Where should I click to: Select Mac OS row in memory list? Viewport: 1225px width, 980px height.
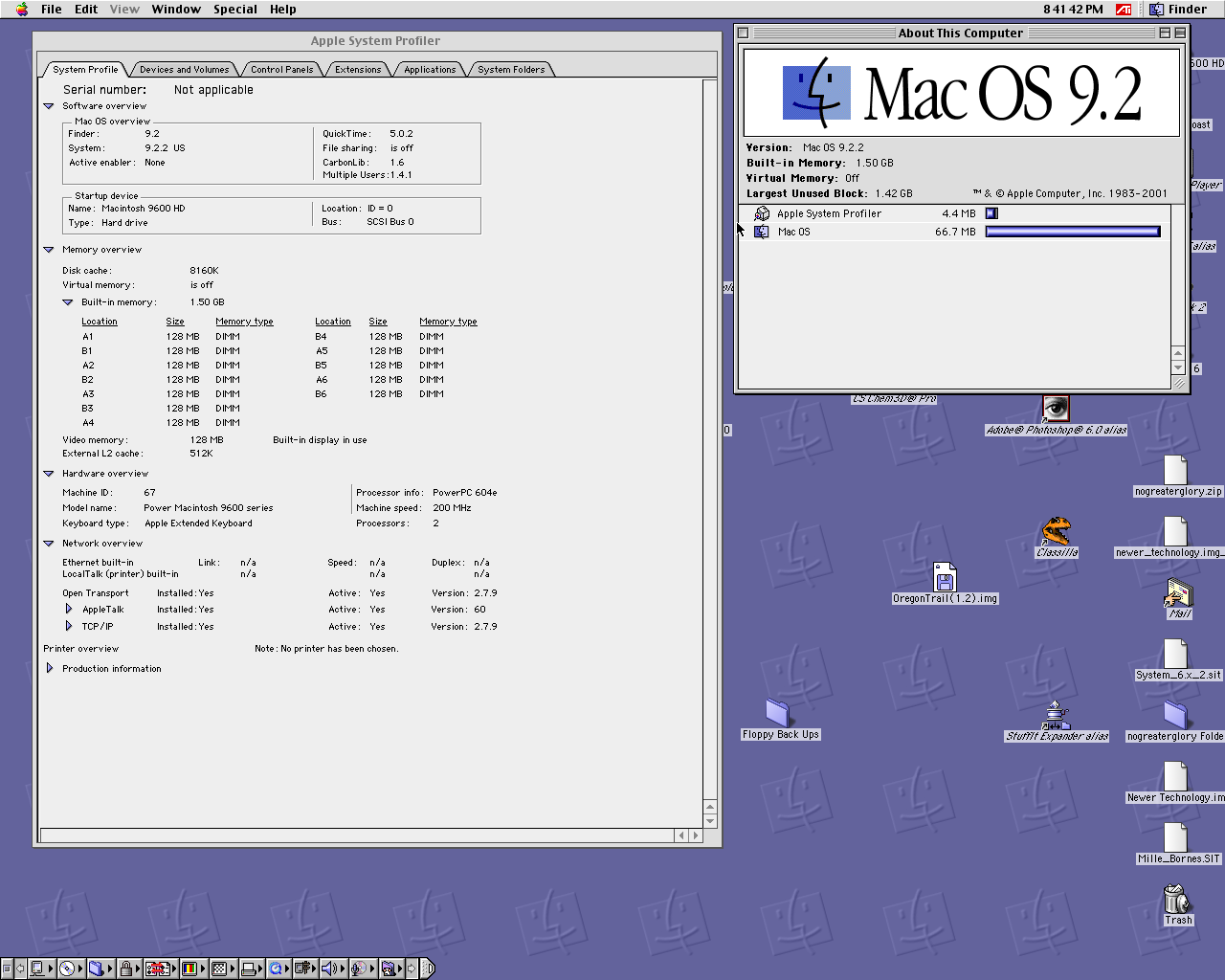point(954,232)
